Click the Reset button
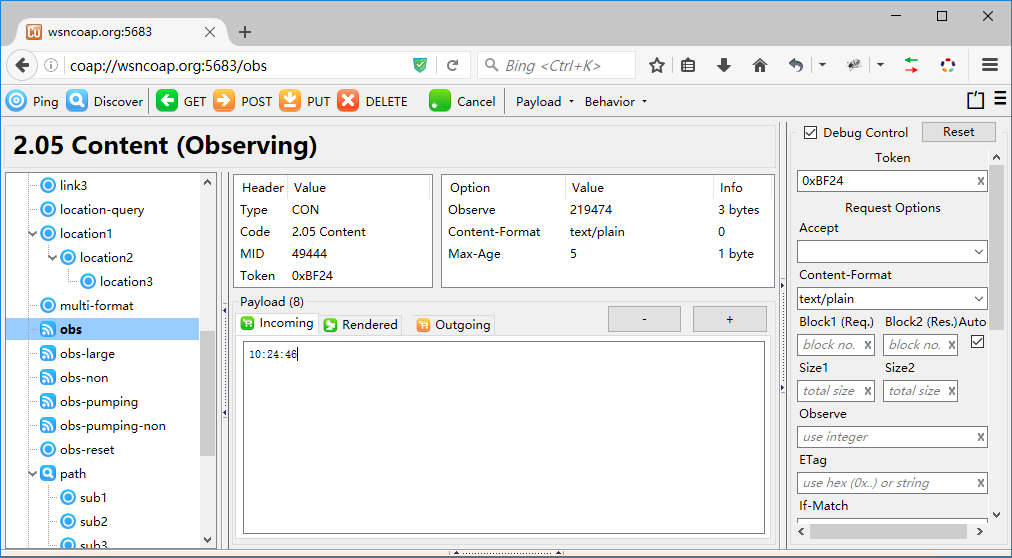 click(958, 132)
